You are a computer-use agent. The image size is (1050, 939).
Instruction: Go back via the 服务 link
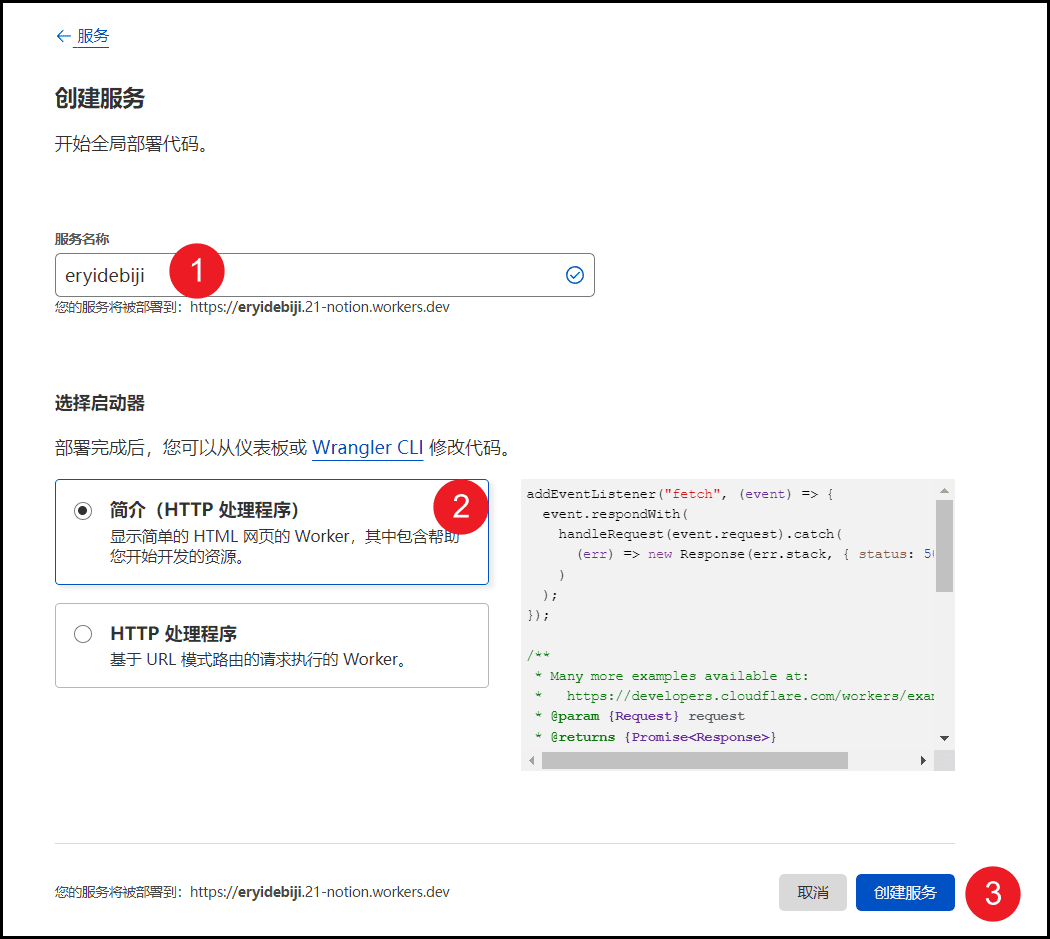[92, 35]
